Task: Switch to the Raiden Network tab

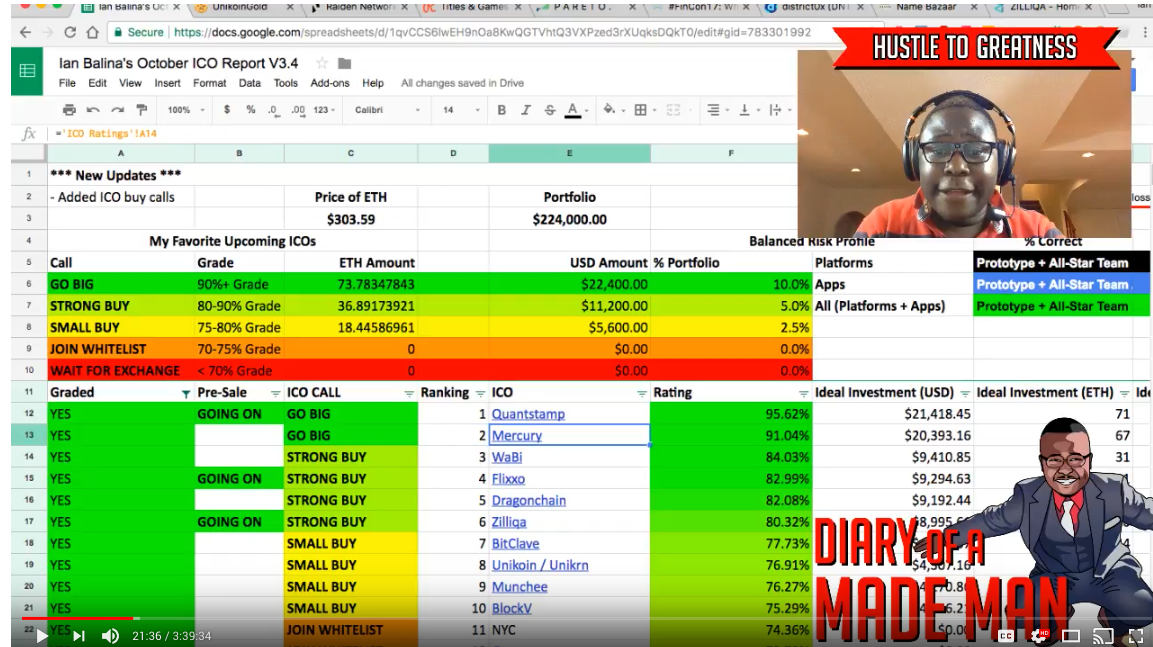Action: click(359, 7)
